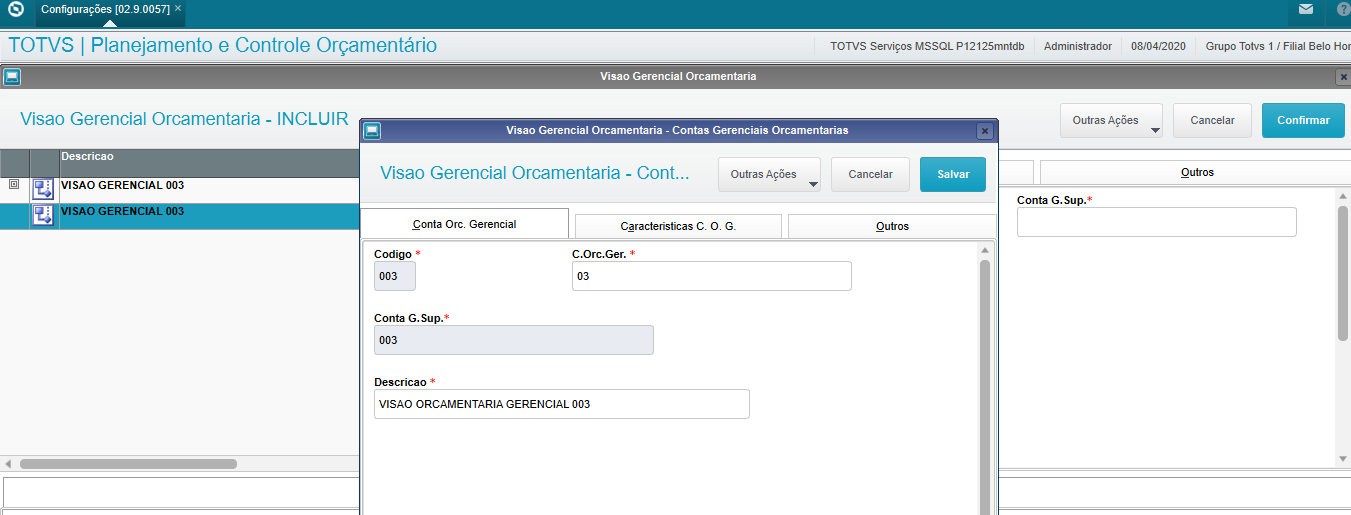Click the main window Conta G.Sup. field
Screen dimensions: 1351x515
pyautogui.click(x=1157, y=222)
